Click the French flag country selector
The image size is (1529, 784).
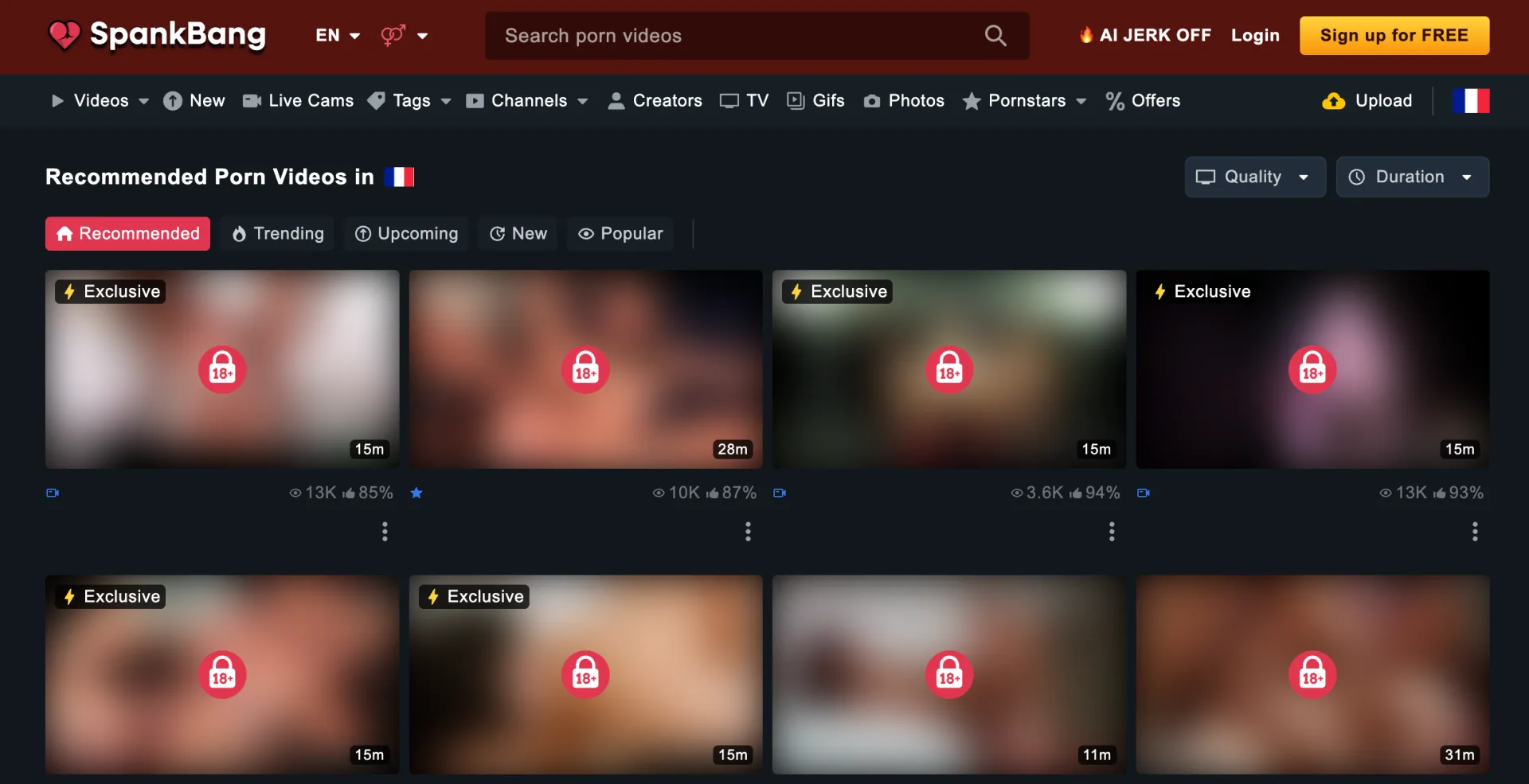click(x=1472, y=101)
